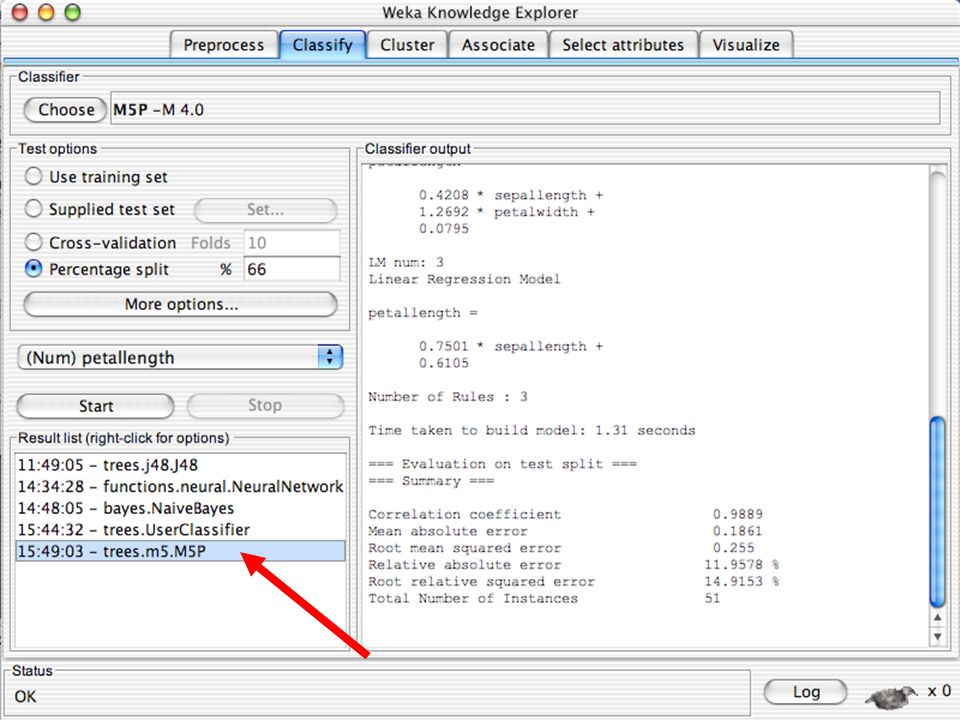960x720 pixels.
Task: Click the Time taken to build model line
Action: (x=531, y=430)
